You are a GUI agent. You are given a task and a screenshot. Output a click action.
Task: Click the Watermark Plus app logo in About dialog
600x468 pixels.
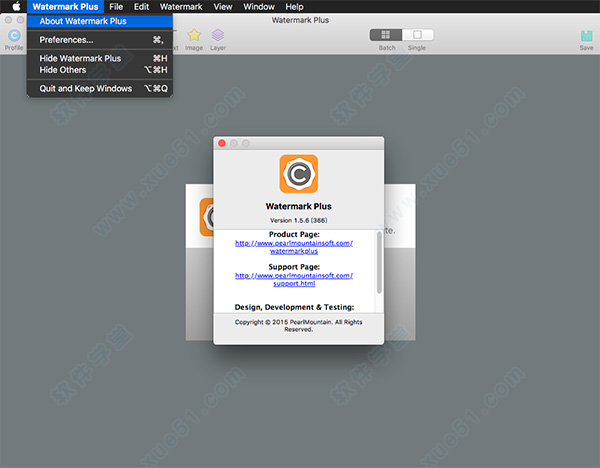point(298,174)
